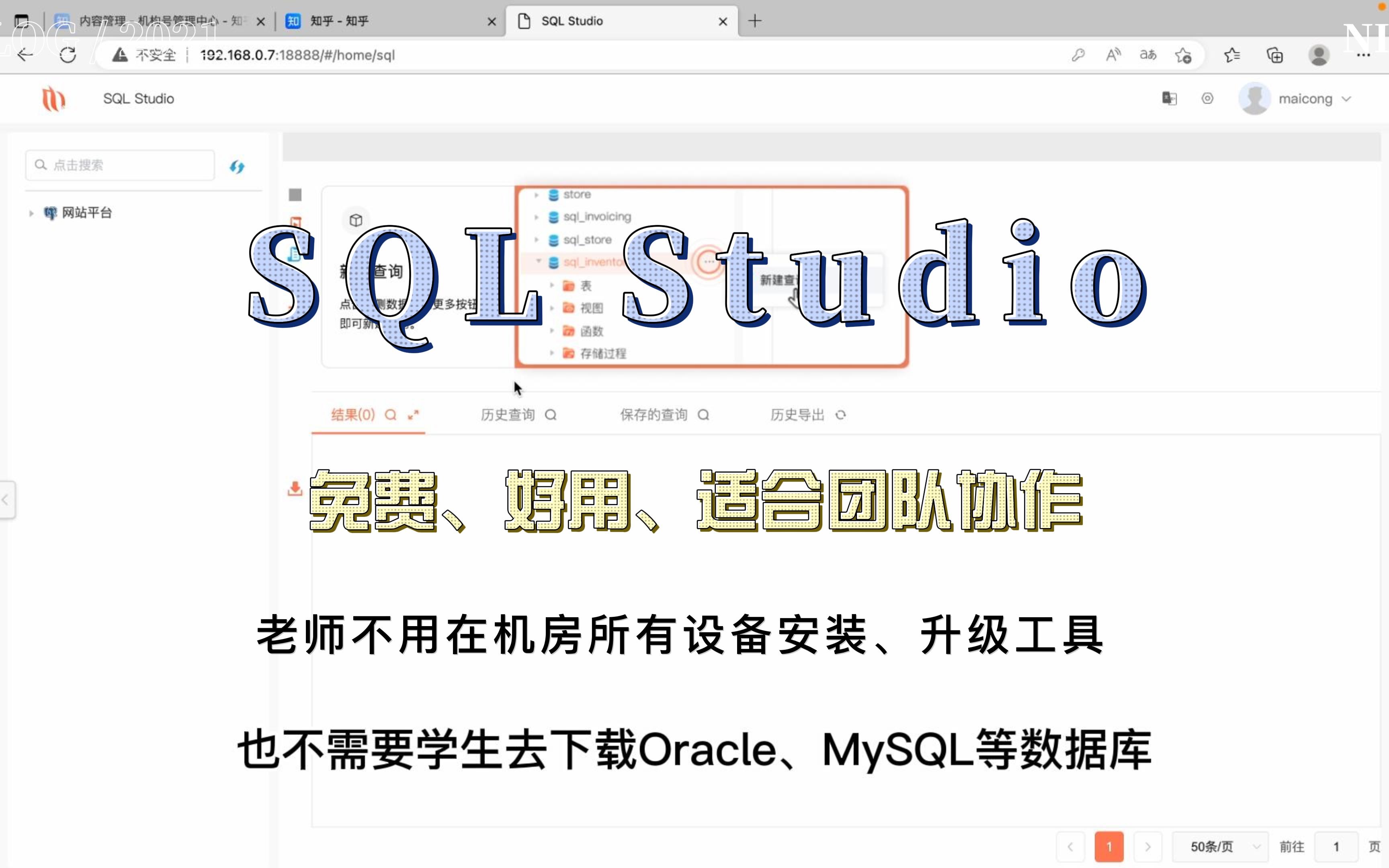Viewport: 1389px width, 868px height.
Task: Expand the 网站平台 tree node
Action: click(x=31, y=213)
